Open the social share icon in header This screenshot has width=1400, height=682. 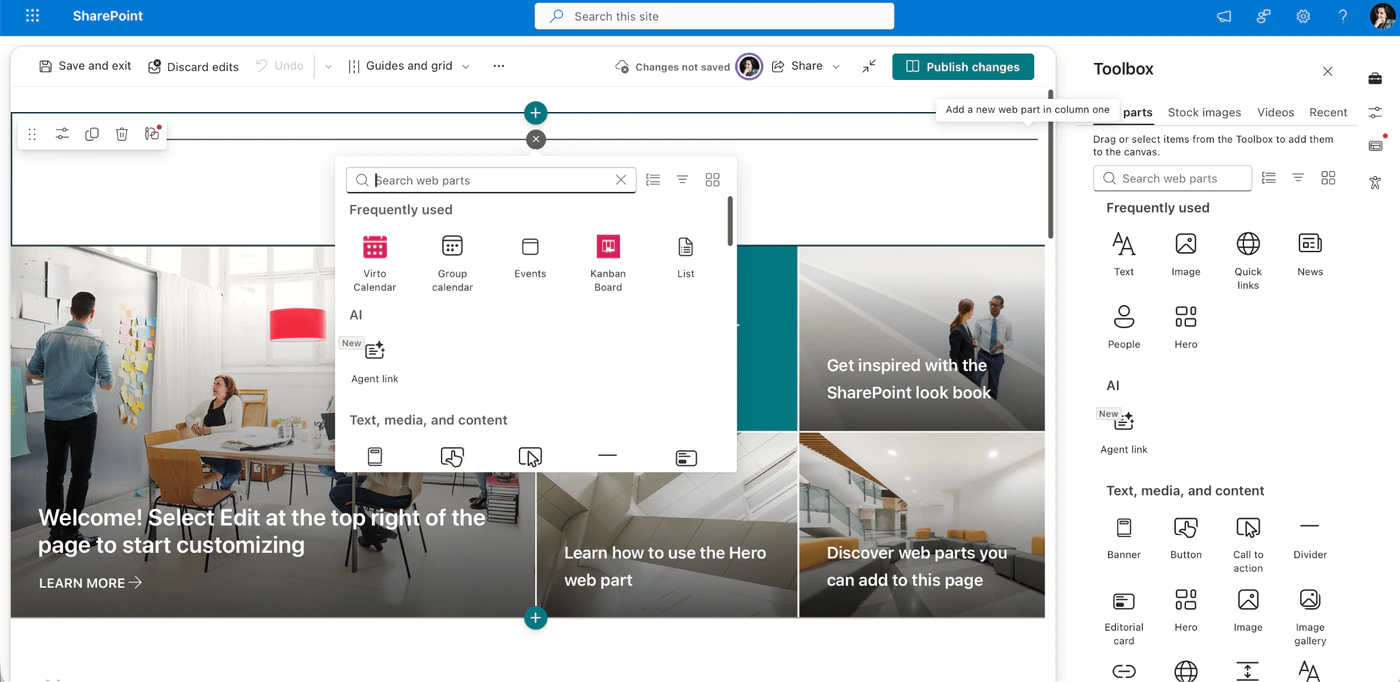[1264, 16]
